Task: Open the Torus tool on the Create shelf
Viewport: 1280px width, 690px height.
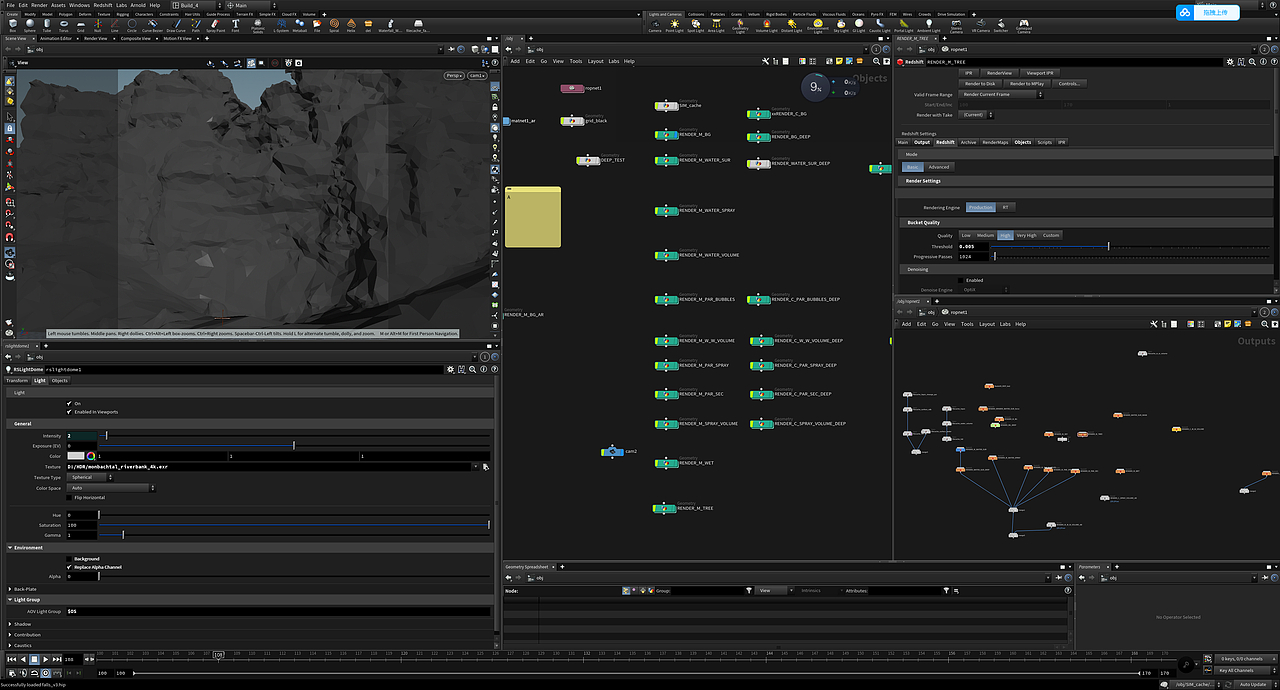Action: pos(63,25)
